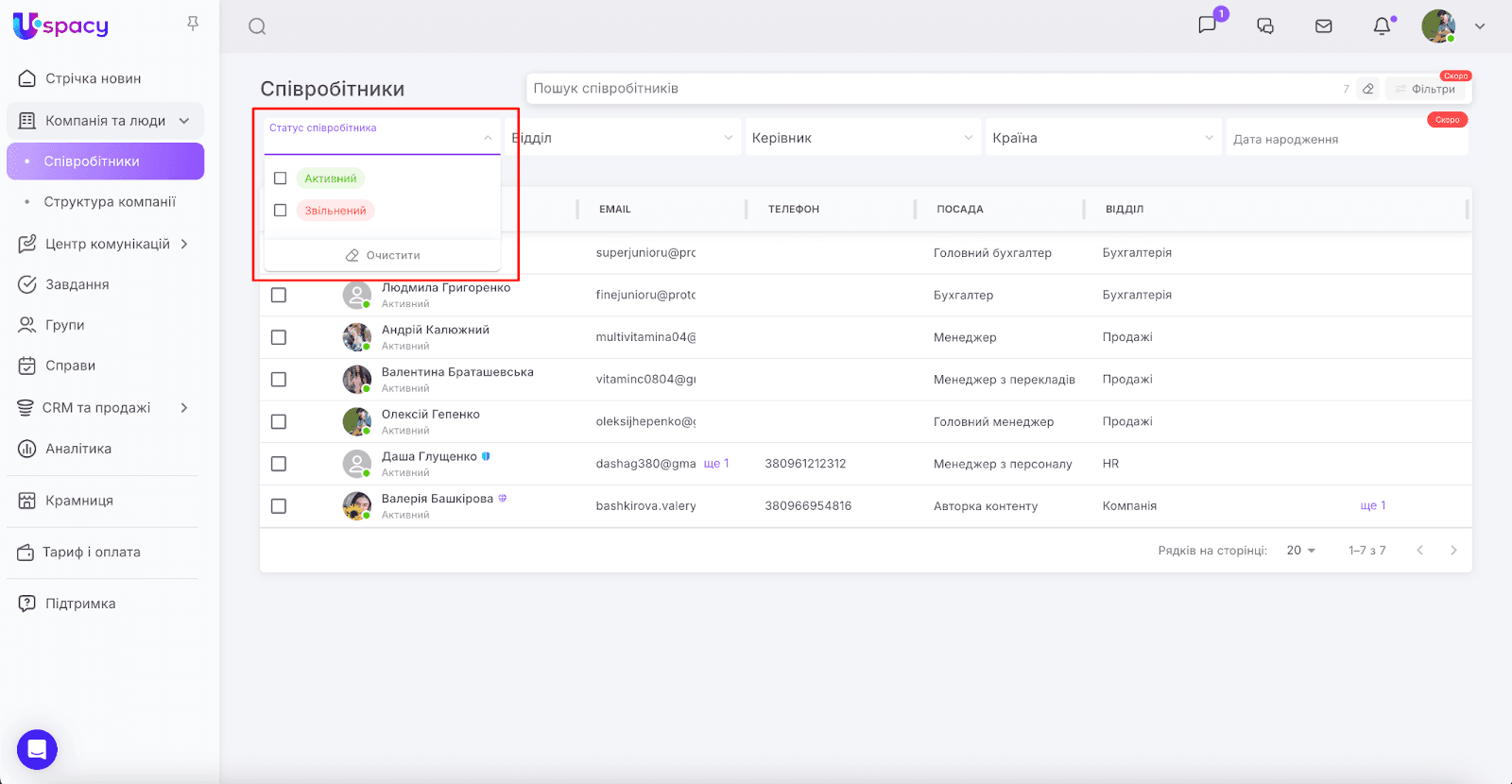1512x784 pixels.
Task: Open the notifications bell icon
Action: coord(1382,26)
